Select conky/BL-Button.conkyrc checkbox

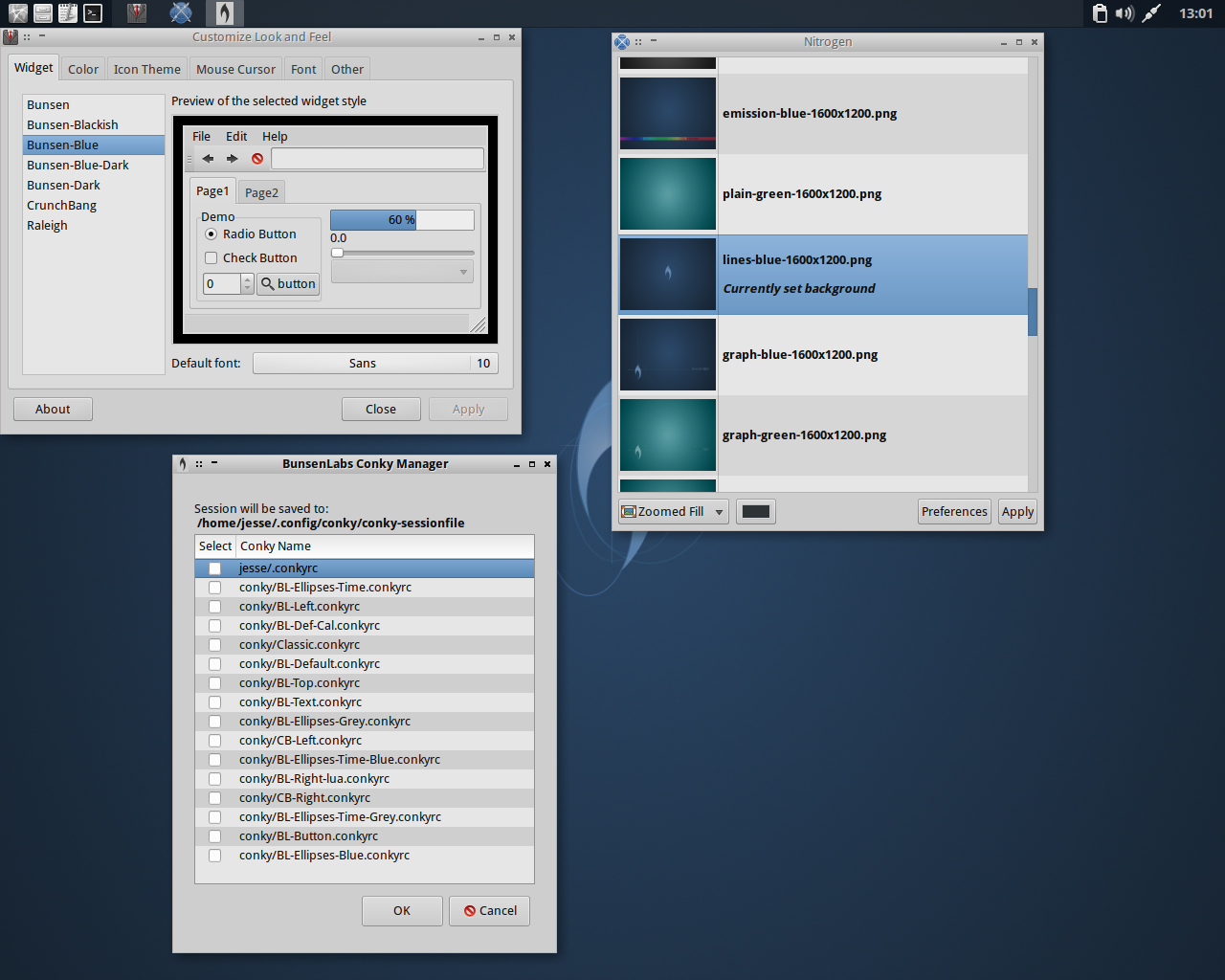(214, 836)
